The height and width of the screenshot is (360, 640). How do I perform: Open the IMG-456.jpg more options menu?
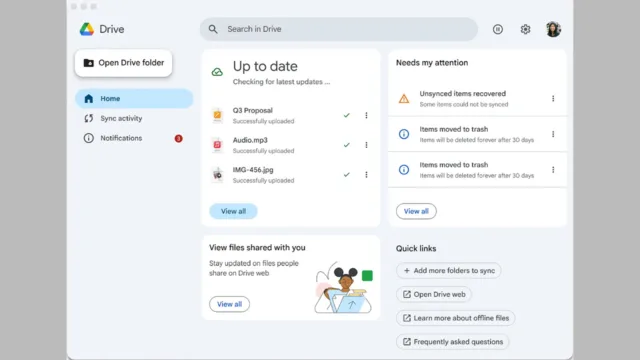point(366,175)
